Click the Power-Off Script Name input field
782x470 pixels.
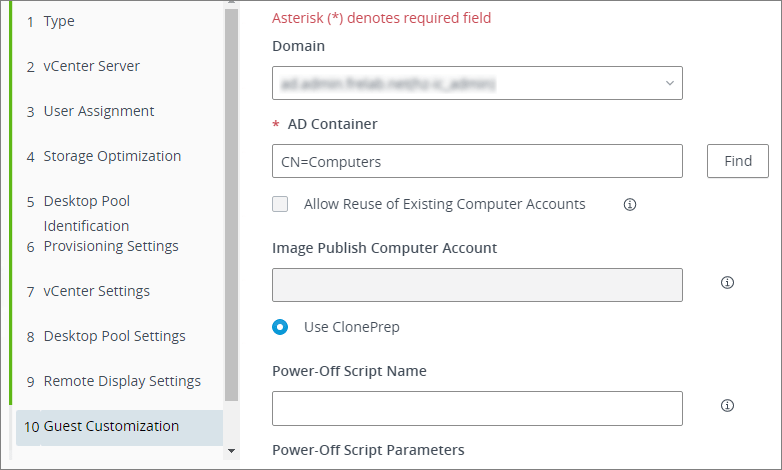coord(477,408)
